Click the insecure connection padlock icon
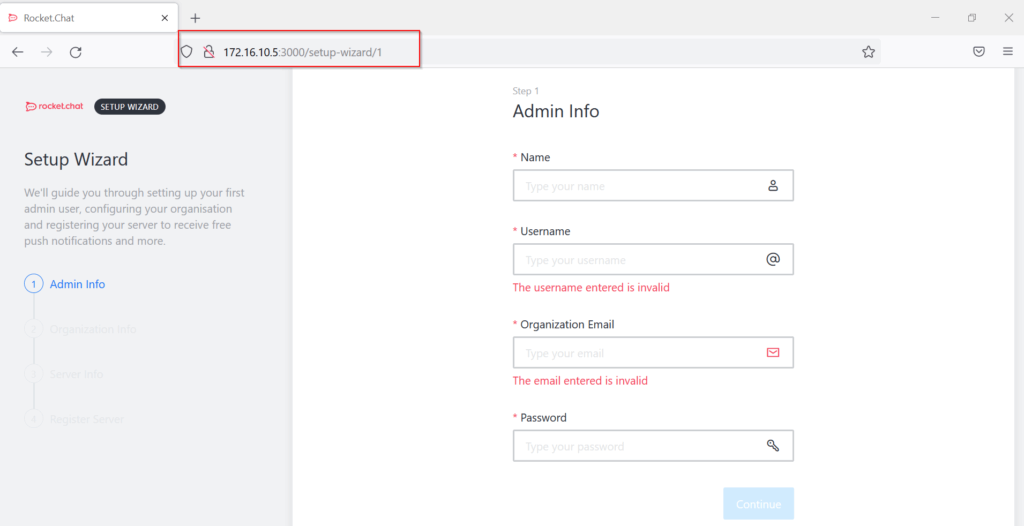Screen dimensions: 1024x526 point(209,52)
